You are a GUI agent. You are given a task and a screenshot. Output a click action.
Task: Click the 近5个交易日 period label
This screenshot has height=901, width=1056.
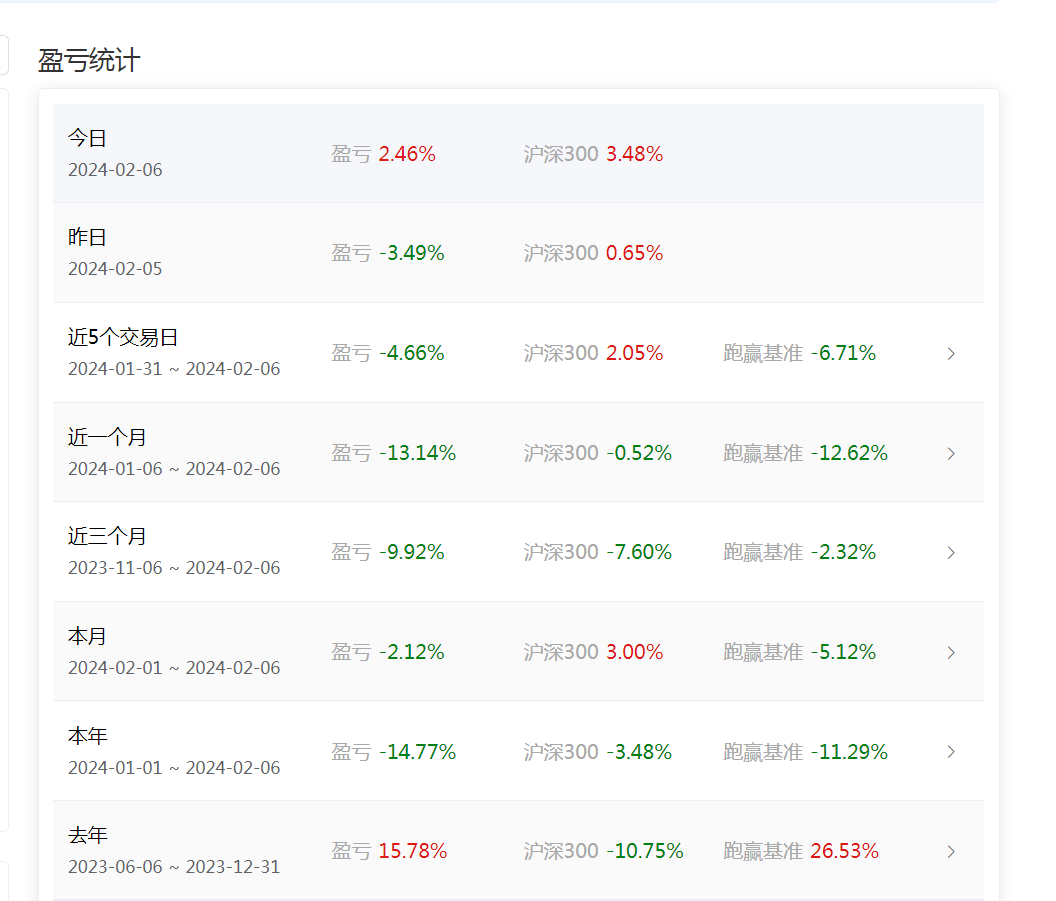click(x=123, y=337)
